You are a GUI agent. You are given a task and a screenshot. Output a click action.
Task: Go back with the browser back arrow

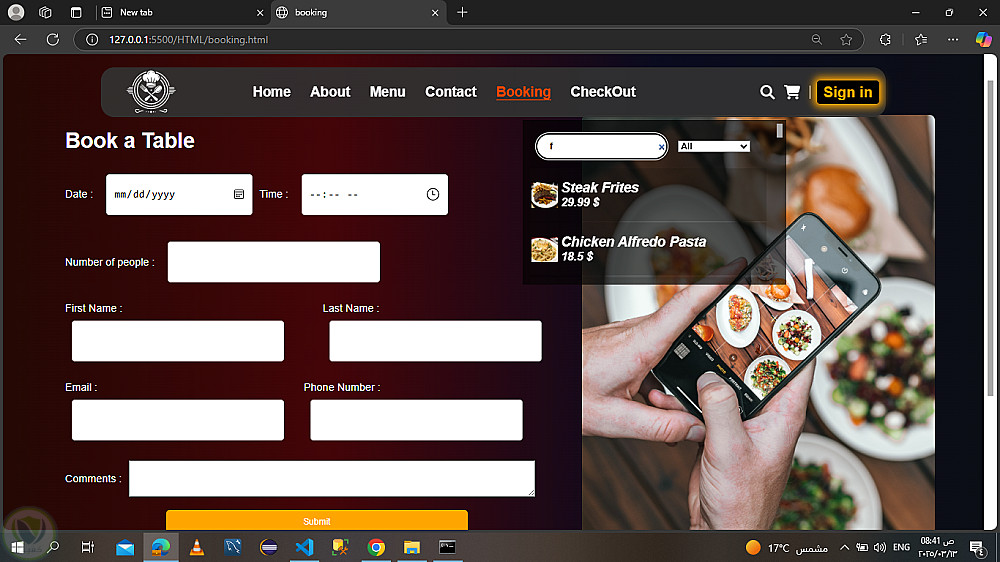coord(20,40)
